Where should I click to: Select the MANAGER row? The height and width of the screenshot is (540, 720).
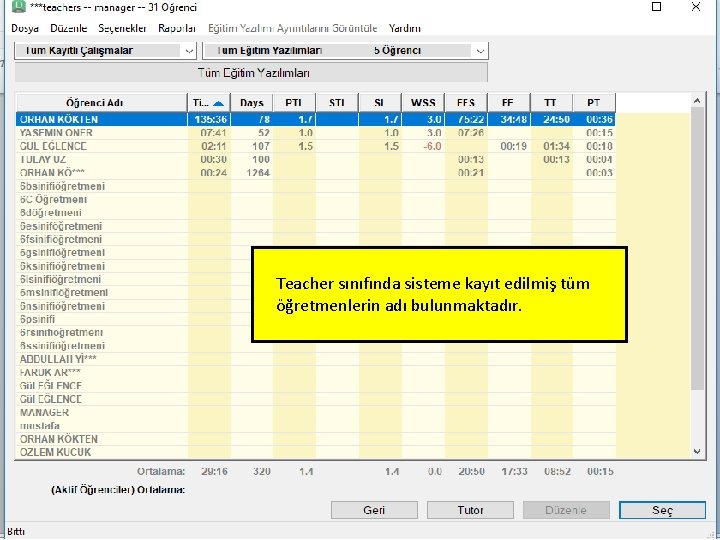point(316,413)
